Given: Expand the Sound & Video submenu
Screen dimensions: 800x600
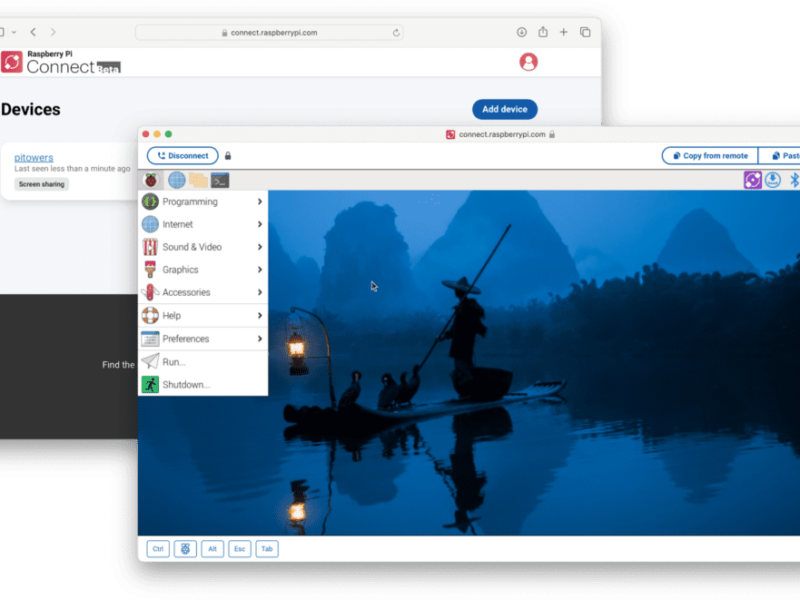Looking at the screenshot, I should click(200, 247).
